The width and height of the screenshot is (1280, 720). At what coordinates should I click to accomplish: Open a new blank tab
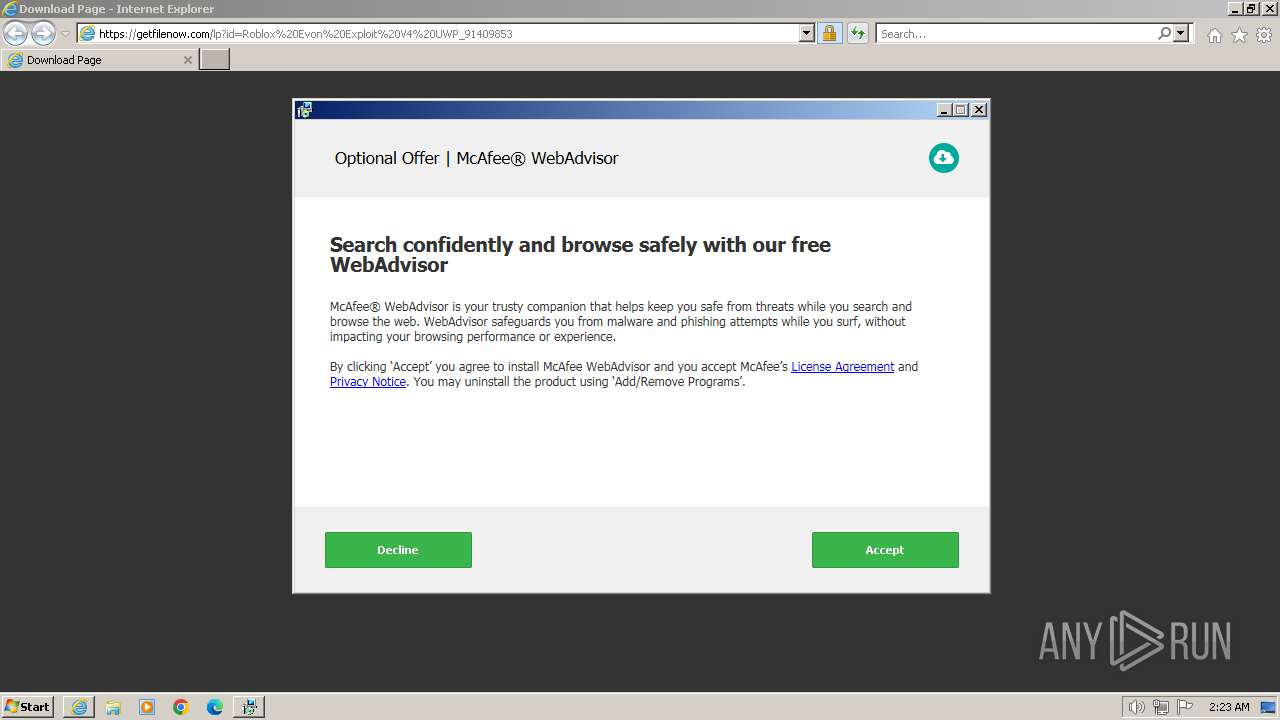[x=215, y=60]
